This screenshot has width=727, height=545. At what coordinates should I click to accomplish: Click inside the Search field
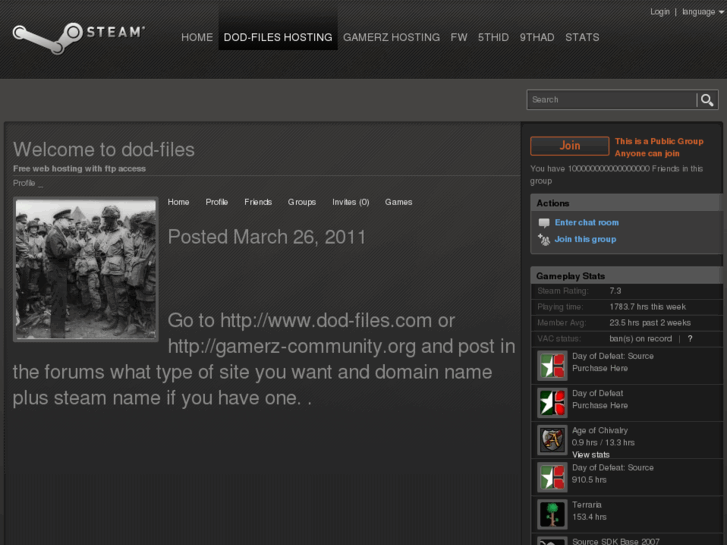pos(611,100)
